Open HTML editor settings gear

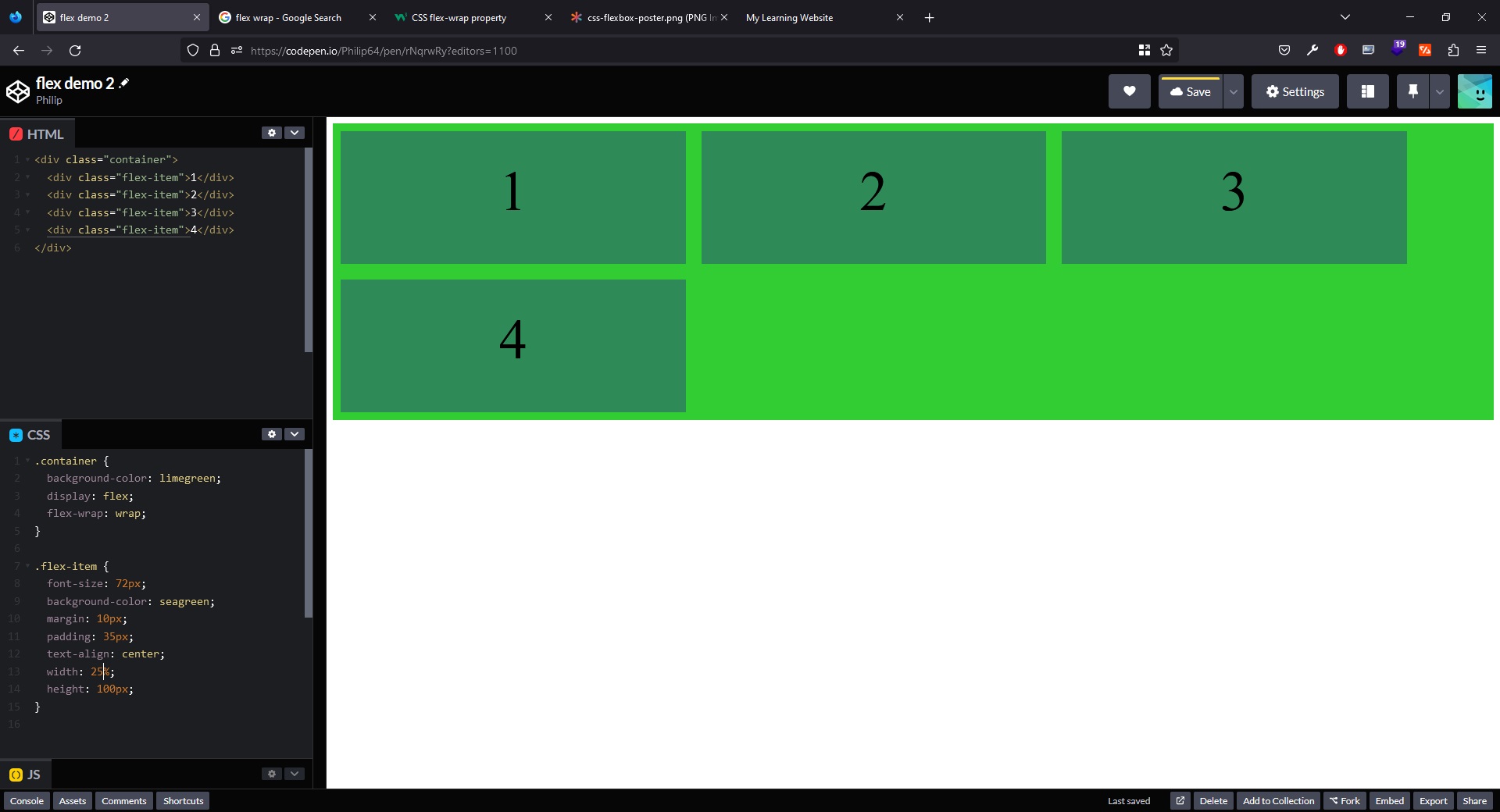272,133
